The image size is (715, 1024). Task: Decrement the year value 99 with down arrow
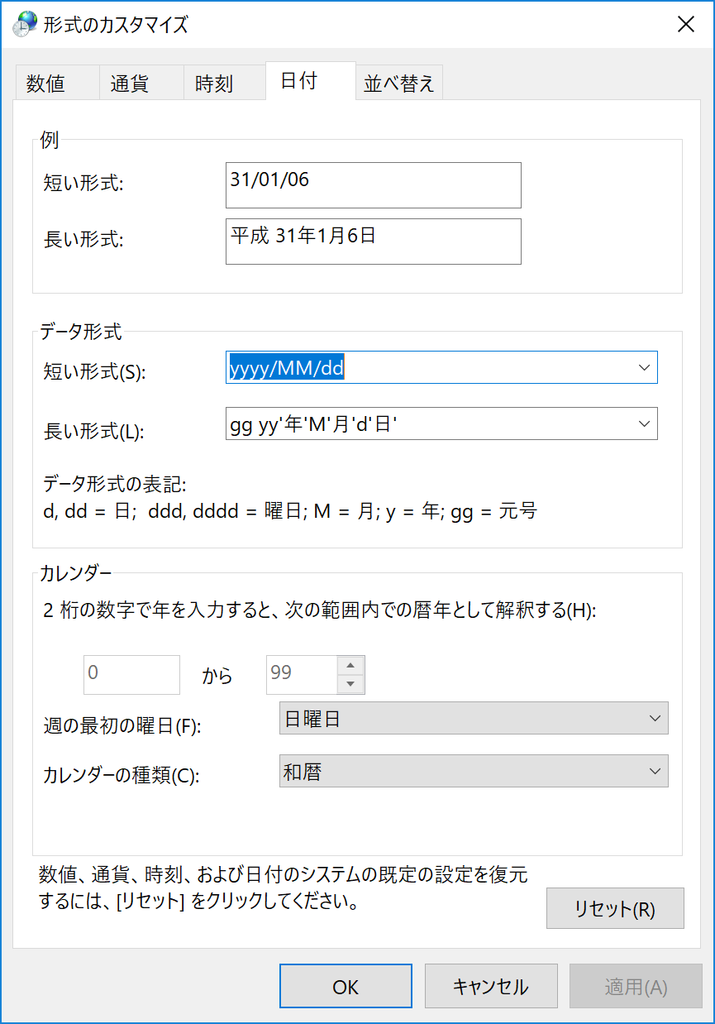pos(352,683)
